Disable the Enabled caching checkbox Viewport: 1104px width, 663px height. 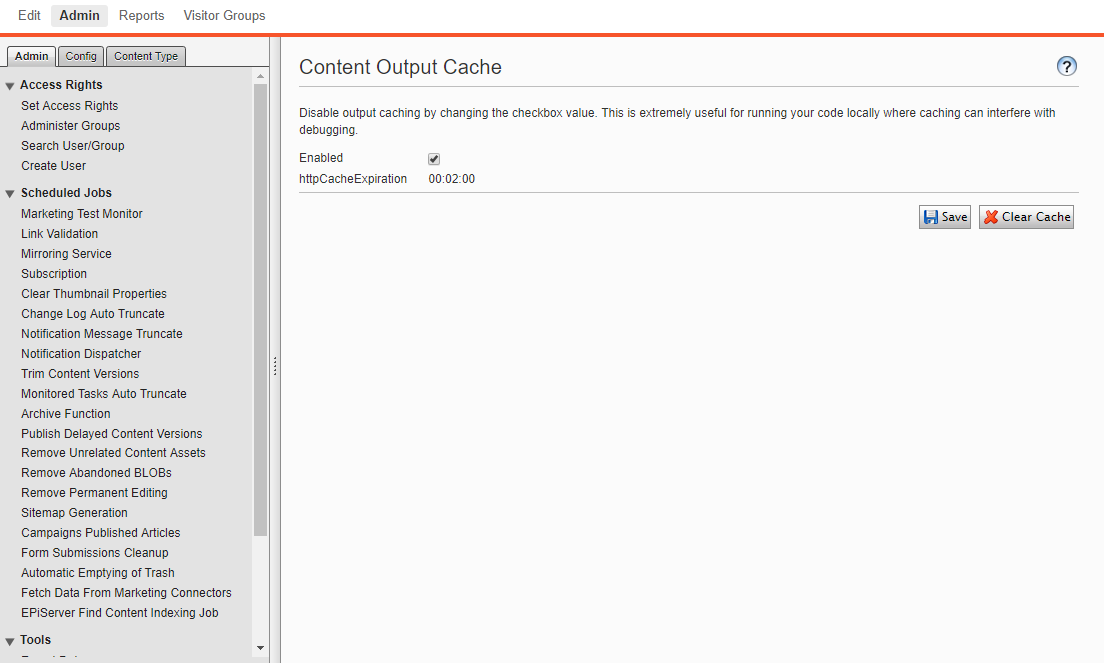point(433,158)
